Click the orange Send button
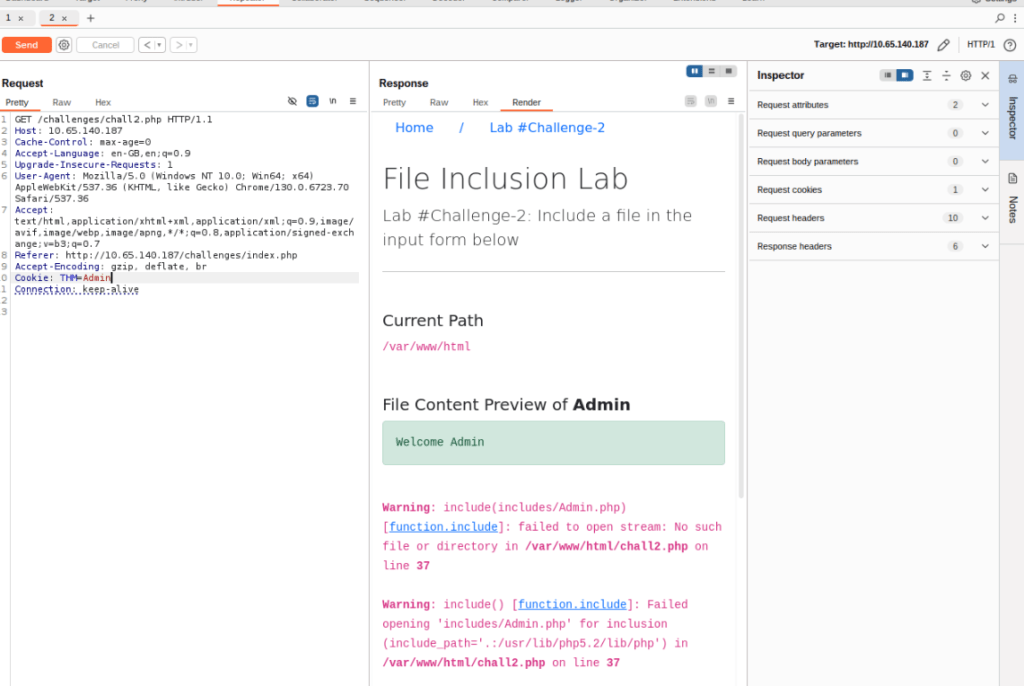The width and height of the screenshot is (1024, 686). tap(27, 45)
